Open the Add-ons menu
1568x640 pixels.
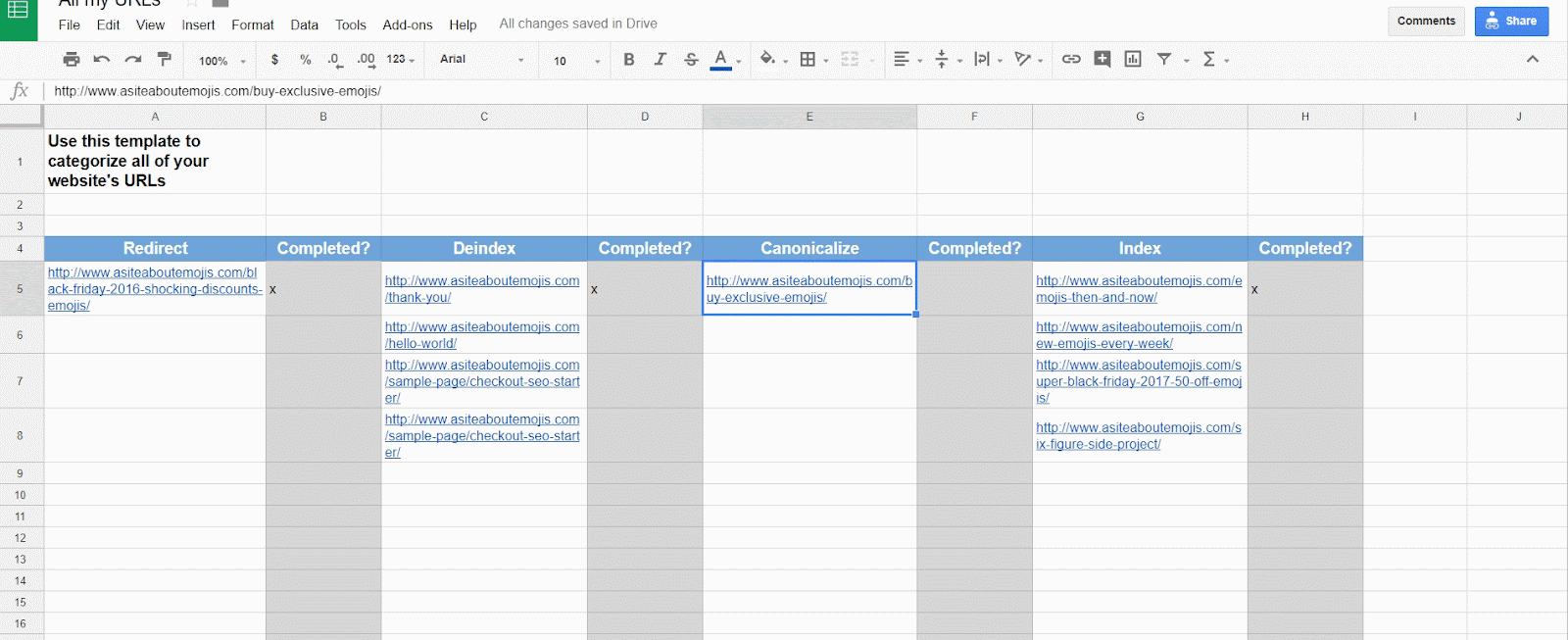pyautogui.click(x=407, y=25)
